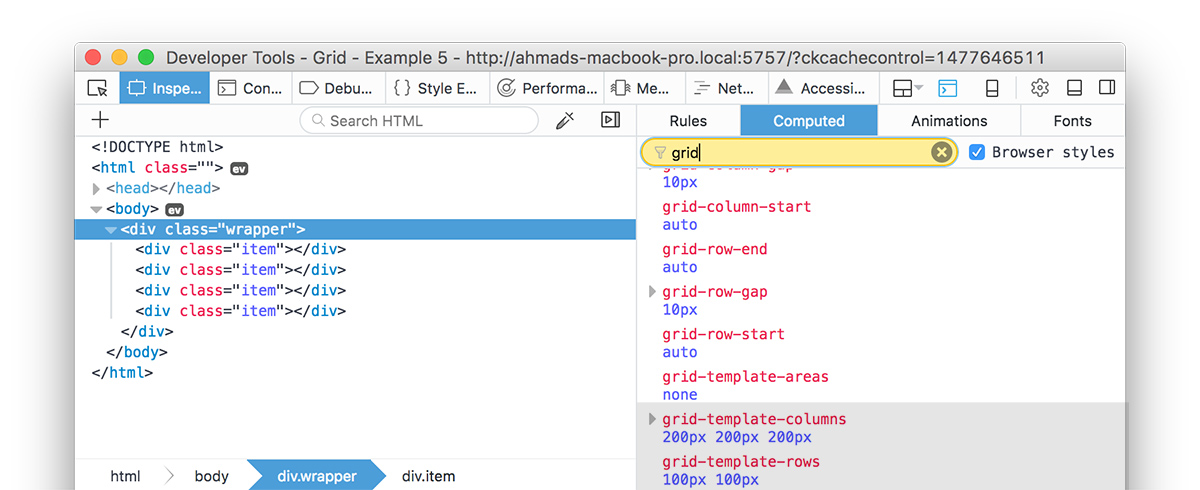Image resolution: width=1200 pixels, height=490 pixels.
Task: Activate the element picker tool
Action: pos(97,88)
